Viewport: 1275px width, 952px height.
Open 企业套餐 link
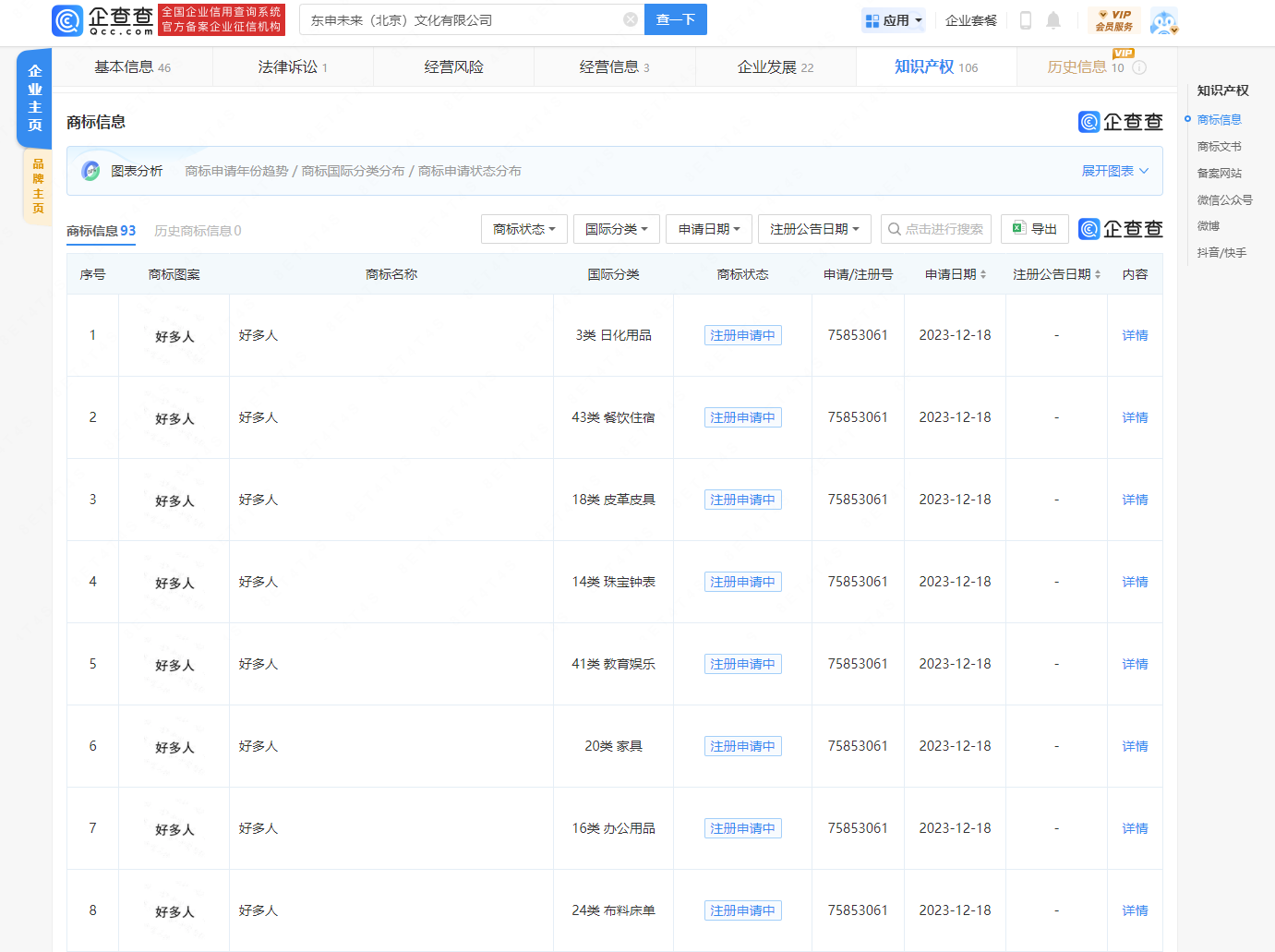(971, 20)
